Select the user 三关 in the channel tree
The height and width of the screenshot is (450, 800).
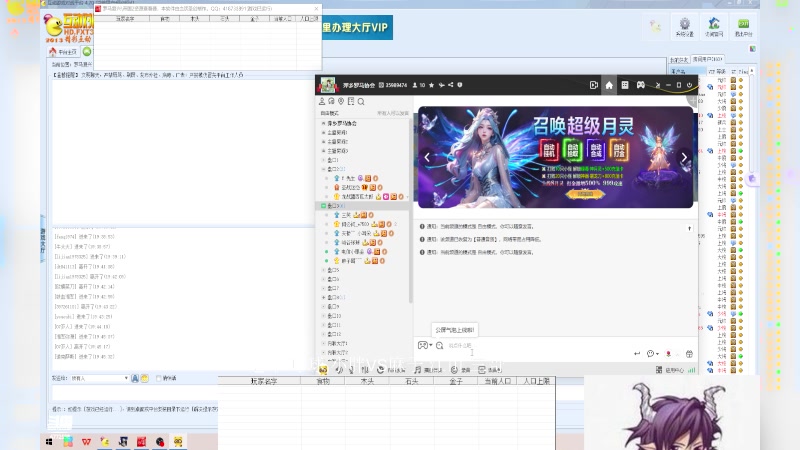tap(346, 215)
